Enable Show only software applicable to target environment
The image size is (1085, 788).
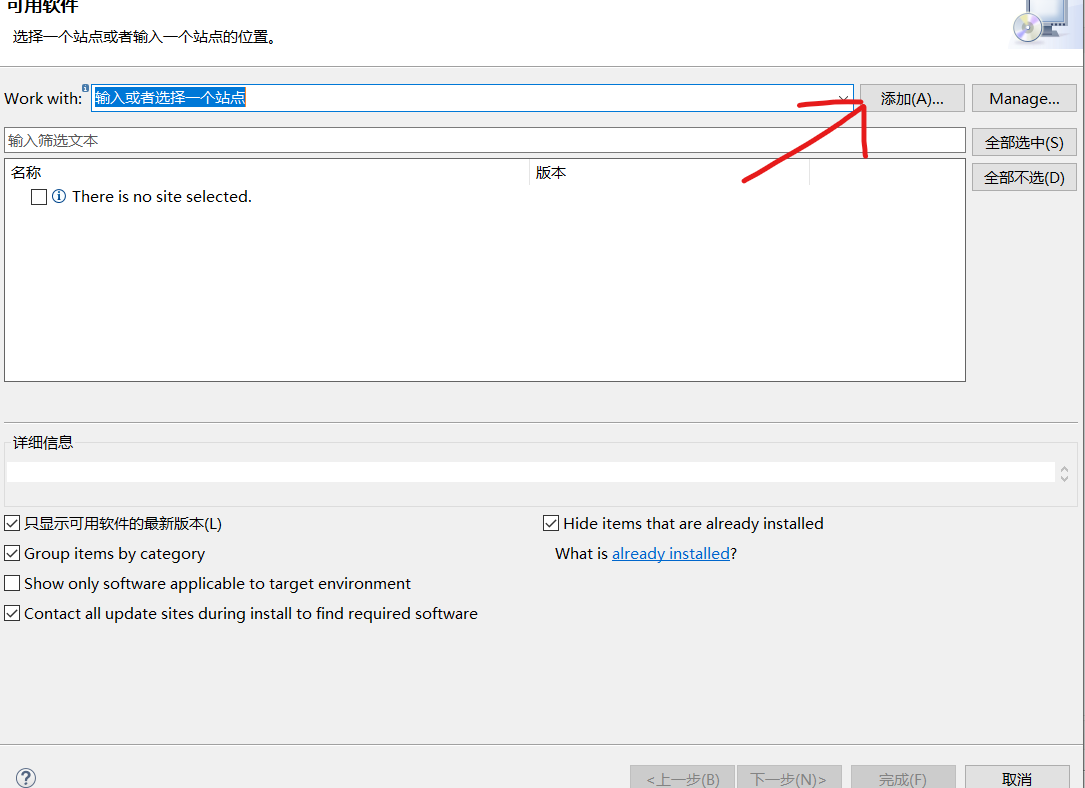coord(11,582)
